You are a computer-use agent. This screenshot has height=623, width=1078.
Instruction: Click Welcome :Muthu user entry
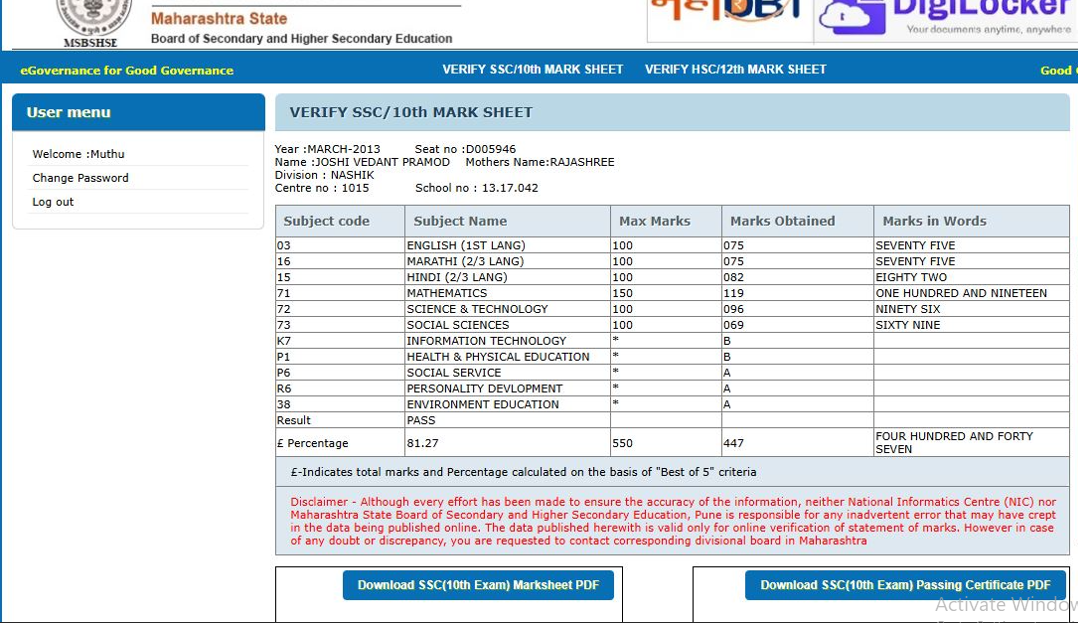pos(78,154)
